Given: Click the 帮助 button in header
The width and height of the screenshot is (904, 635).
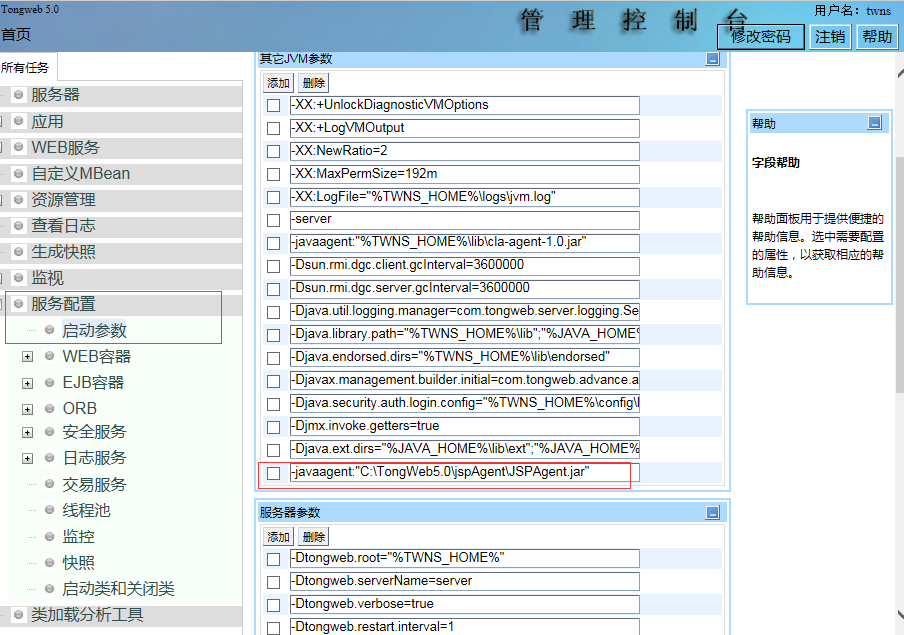Looking at the screenshot, I should (x=877, y=37).
